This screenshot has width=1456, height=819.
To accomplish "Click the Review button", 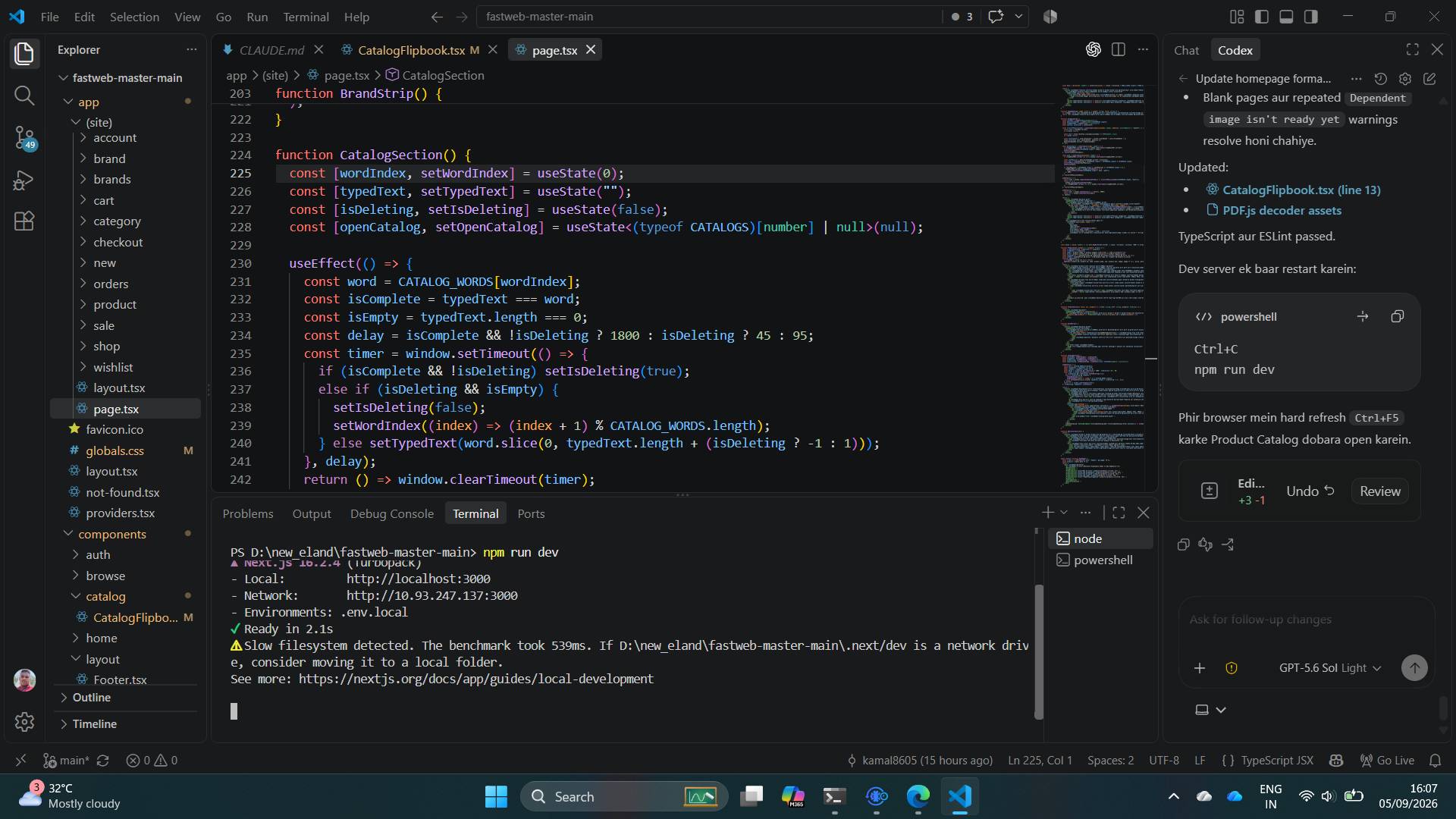I will click(1379, 491).
